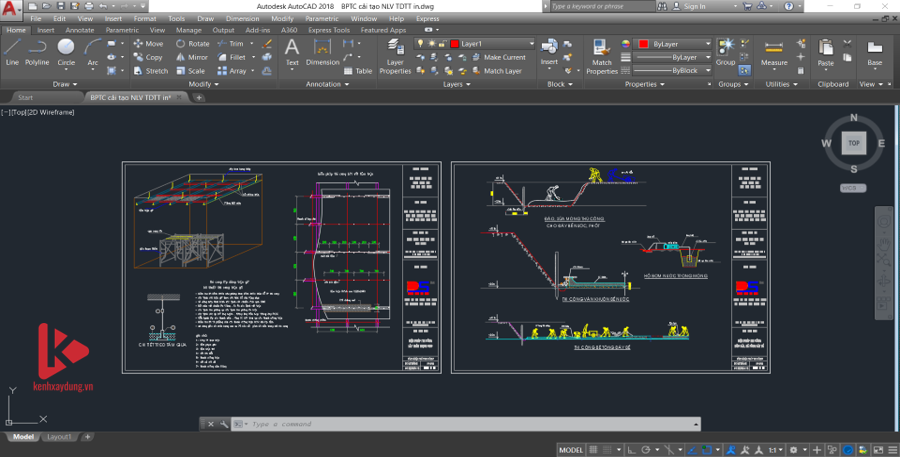Select the Polyline tool

37,51
